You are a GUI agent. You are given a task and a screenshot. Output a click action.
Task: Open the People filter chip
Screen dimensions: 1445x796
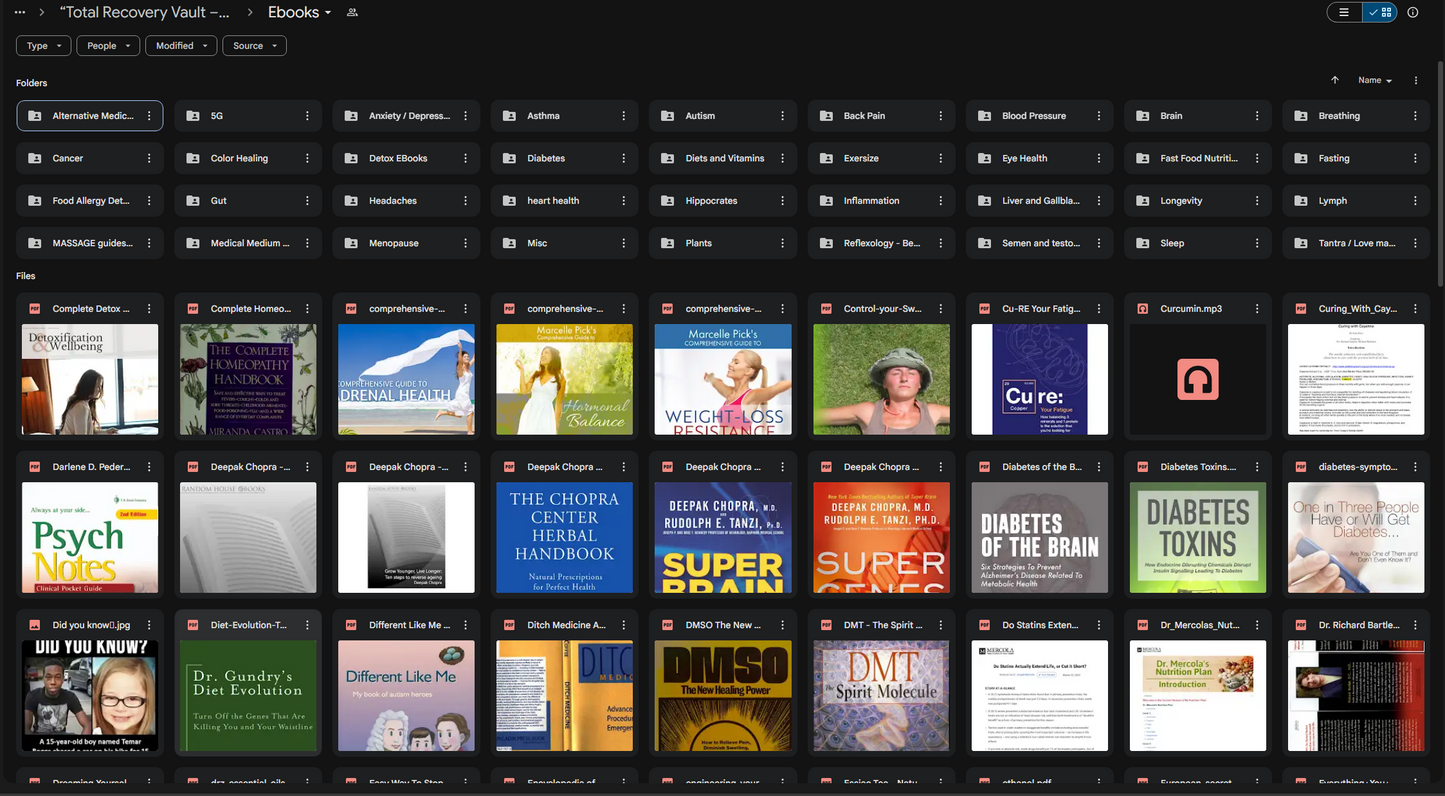(x=108, y=46)
